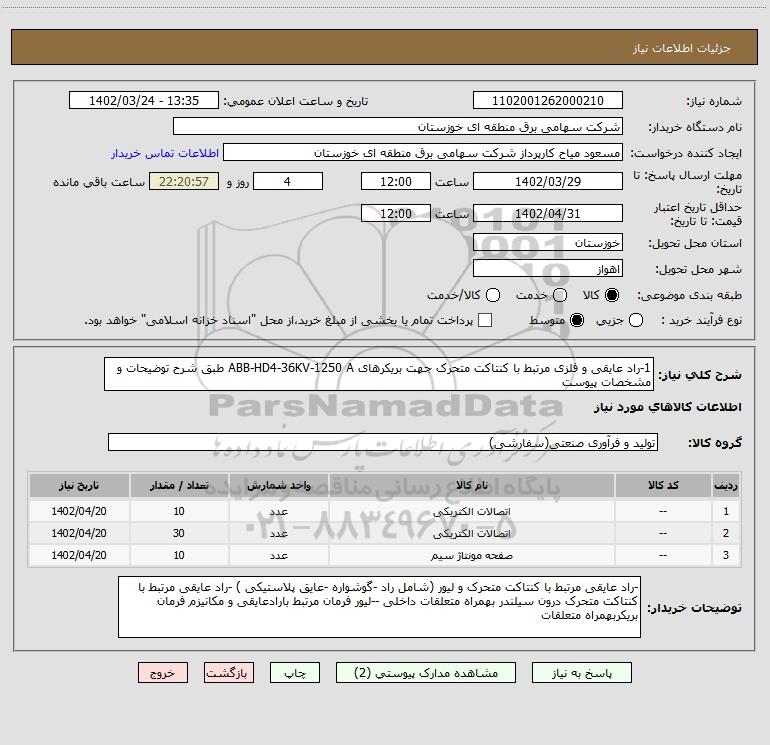Click the delivery city field اهواز
The height and width of the screenshot is (745, 770).
(x=548, y=269)
